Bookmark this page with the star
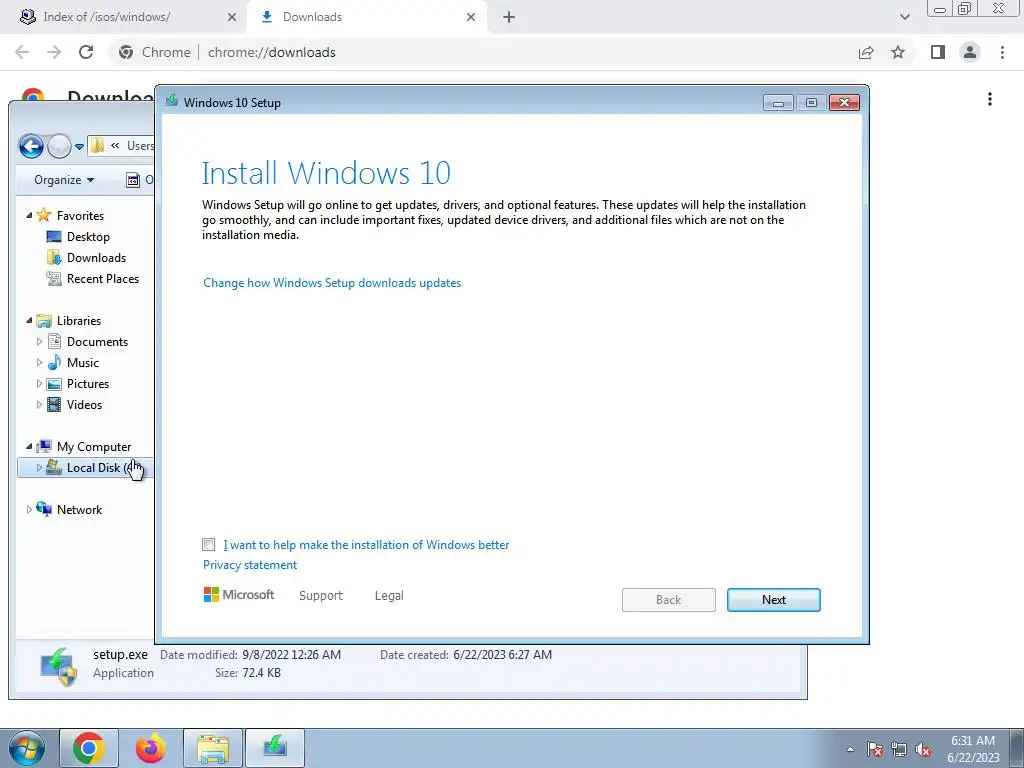The width and height of the screenshot is (1024, 768). coord(898,52)
